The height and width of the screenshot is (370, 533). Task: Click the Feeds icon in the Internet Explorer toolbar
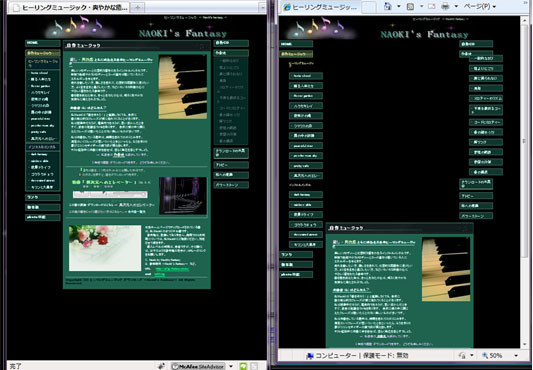[411, 6]
